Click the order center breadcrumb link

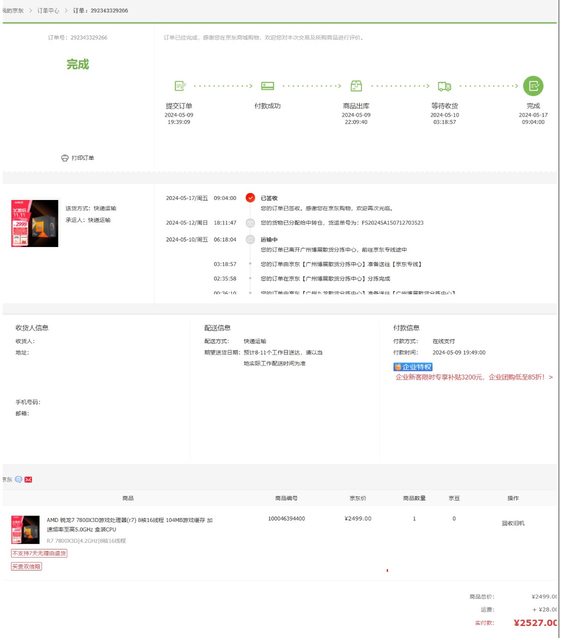coord(48,11)
